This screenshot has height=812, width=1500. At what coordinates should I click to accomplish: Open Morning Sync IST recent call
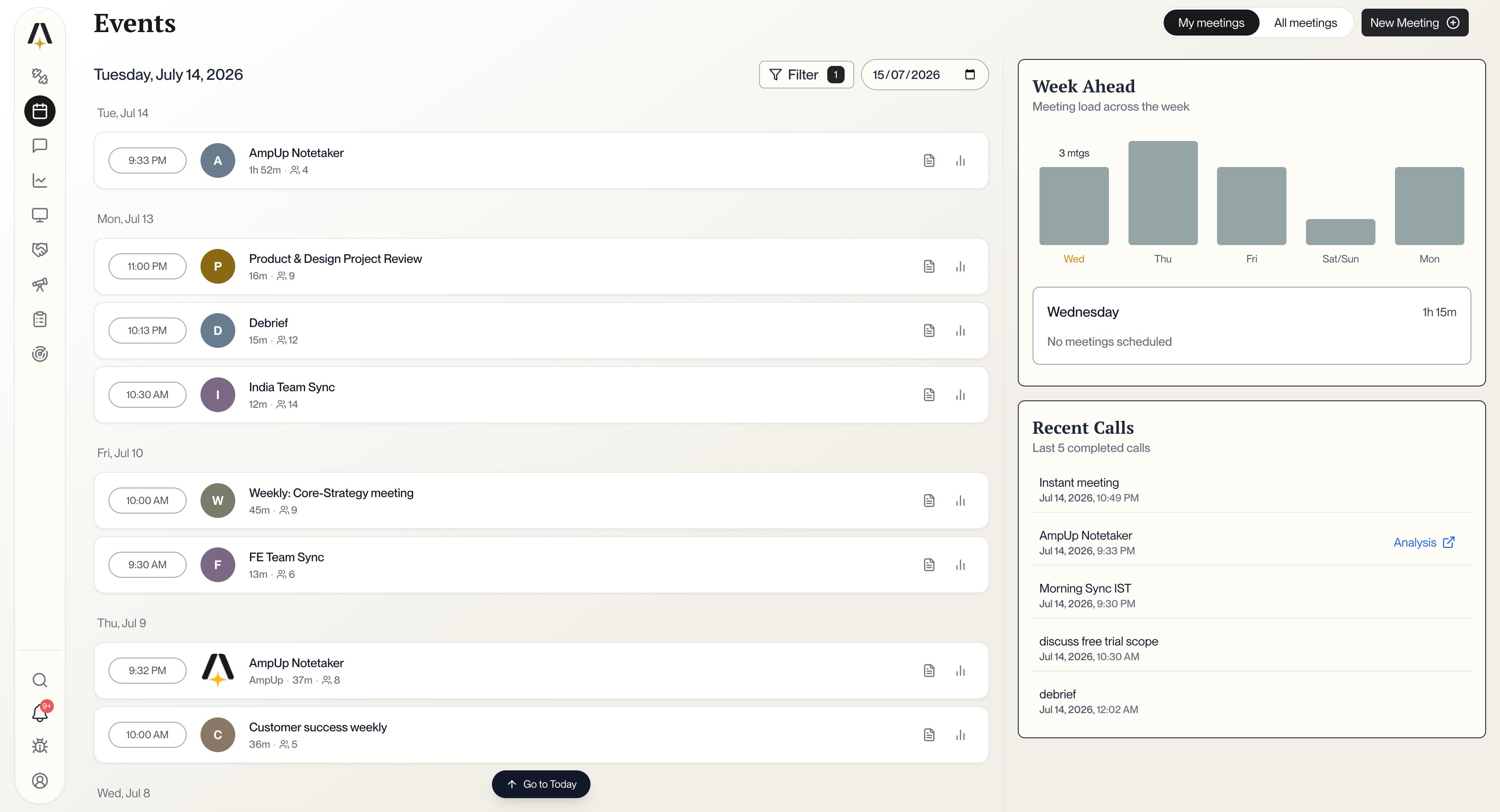tap(1251, 596)
